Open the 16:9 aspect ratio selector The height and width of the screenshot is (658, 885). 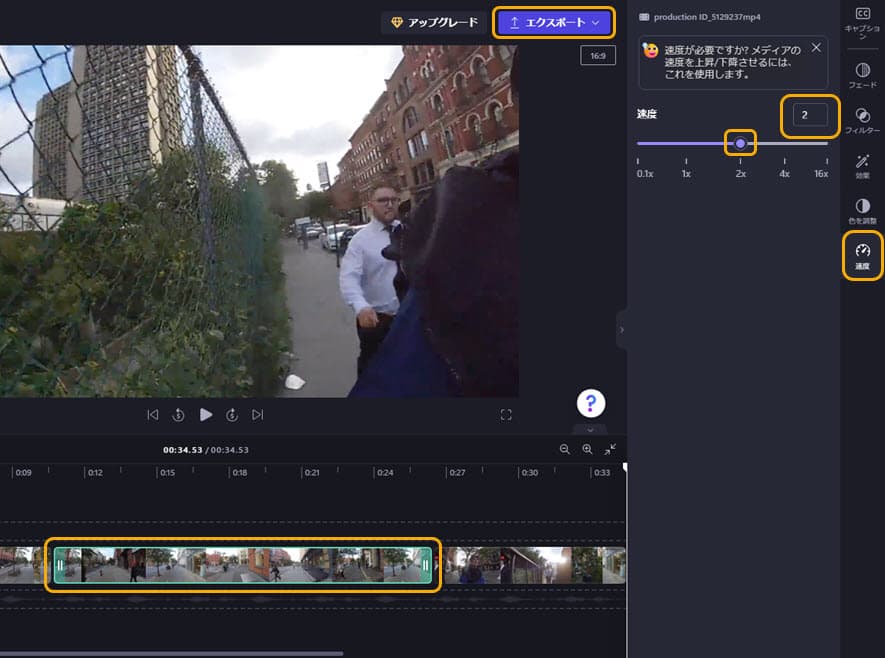point(597,55)
